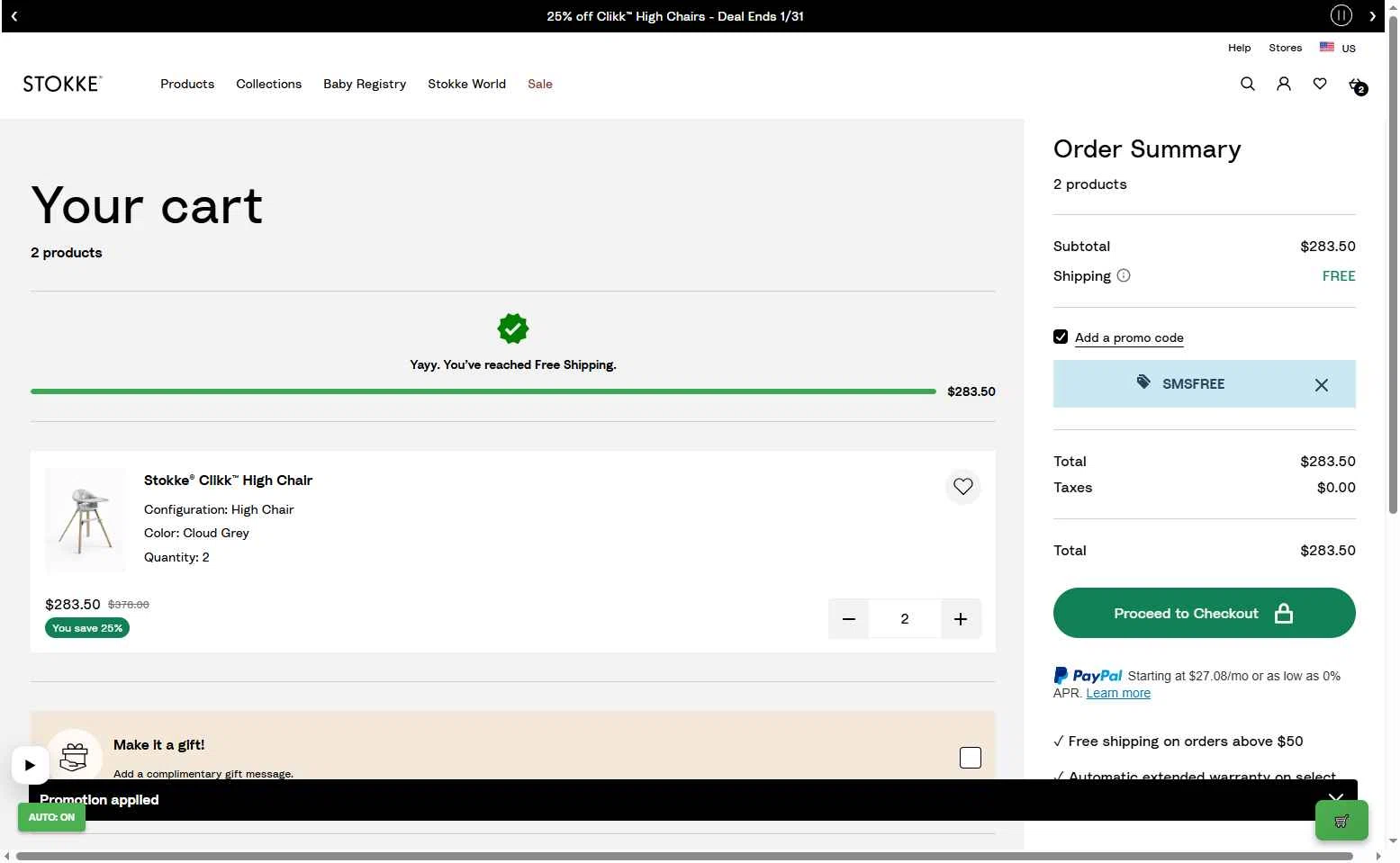Click the Add a promo code link
The image size is (1400, 863).
click(1129, 337)
